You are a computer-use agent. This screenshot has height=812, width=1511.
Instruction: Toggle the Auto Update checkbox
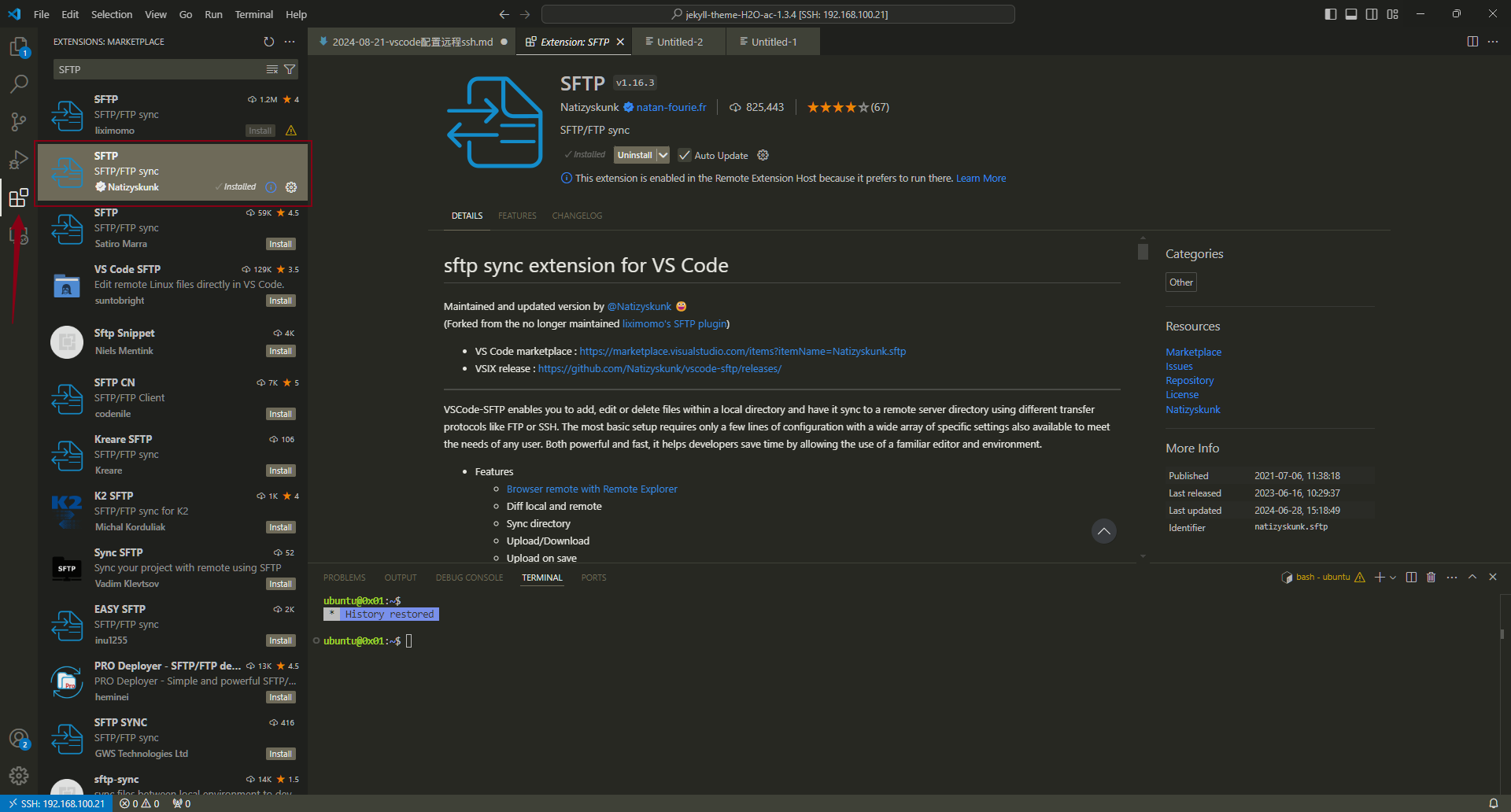(x=685, y=155)
